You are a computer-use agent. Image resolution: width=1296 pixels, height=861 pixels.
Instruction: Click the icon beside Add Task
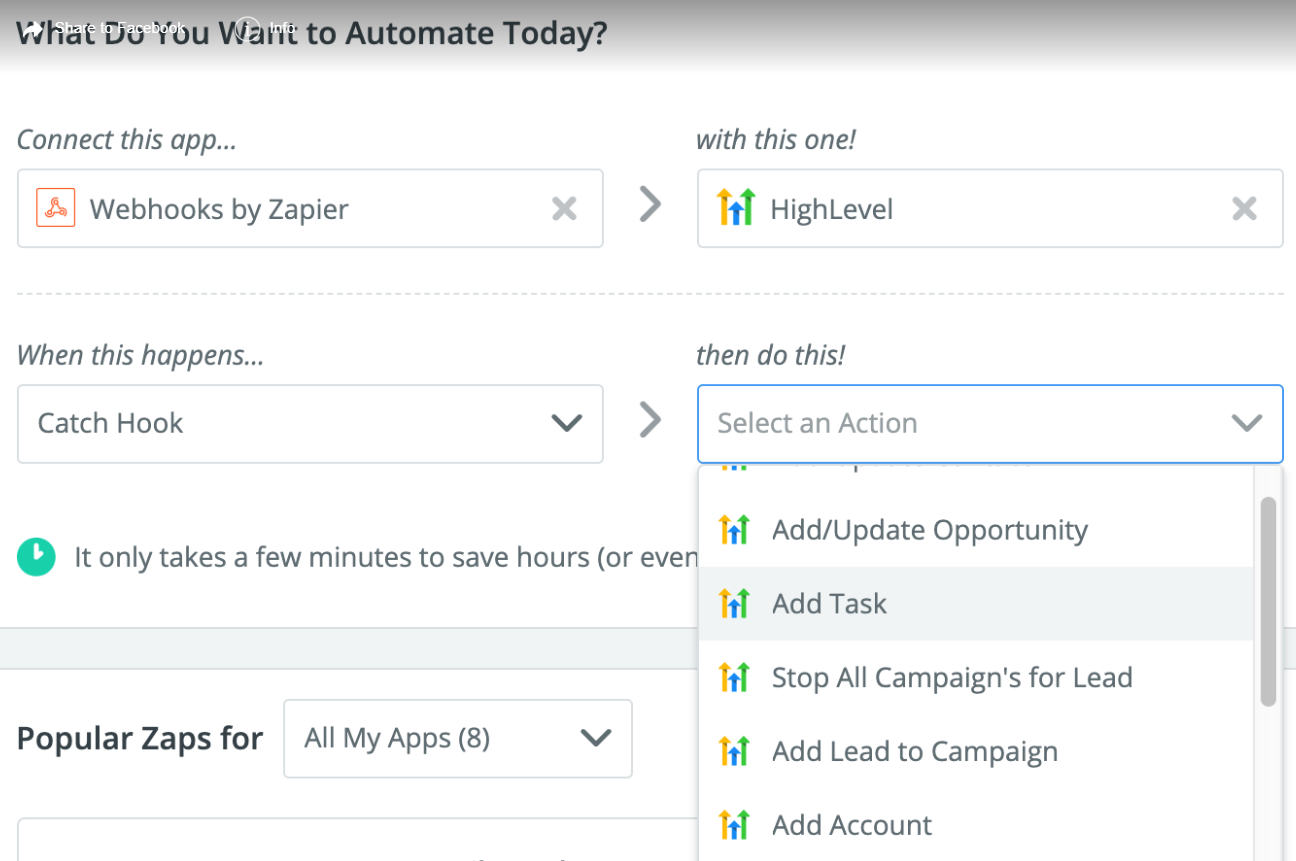tap(734, 603)
